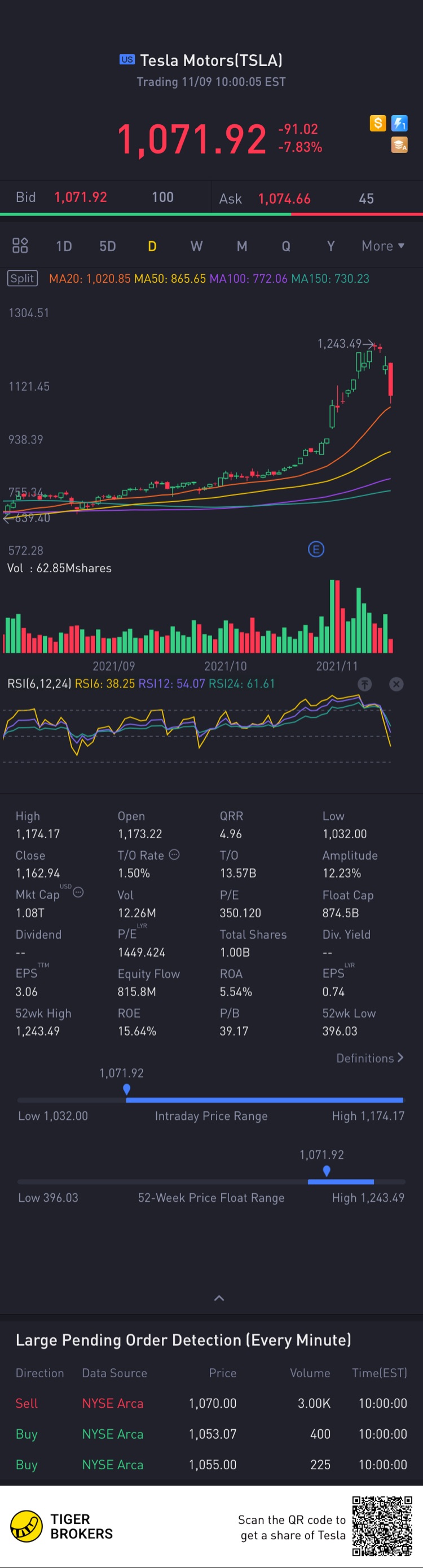Collapse the stats panel with up chevron
This screenshot has width=423, height=1568.
[x=219, y=1298]
